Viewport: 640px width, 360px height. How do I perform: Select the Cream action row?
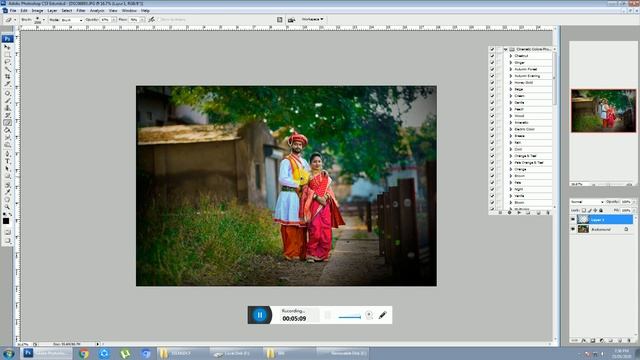[529, 96]
